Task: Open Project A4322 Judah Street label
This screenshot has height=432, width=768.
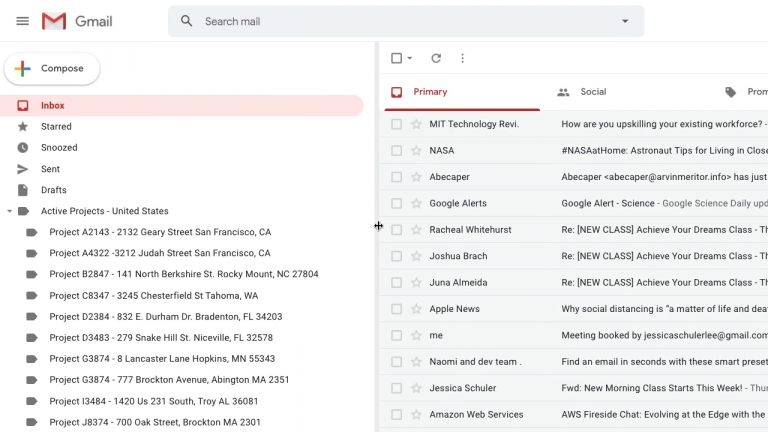Action: pyautogui.click(x=160, y=253)
